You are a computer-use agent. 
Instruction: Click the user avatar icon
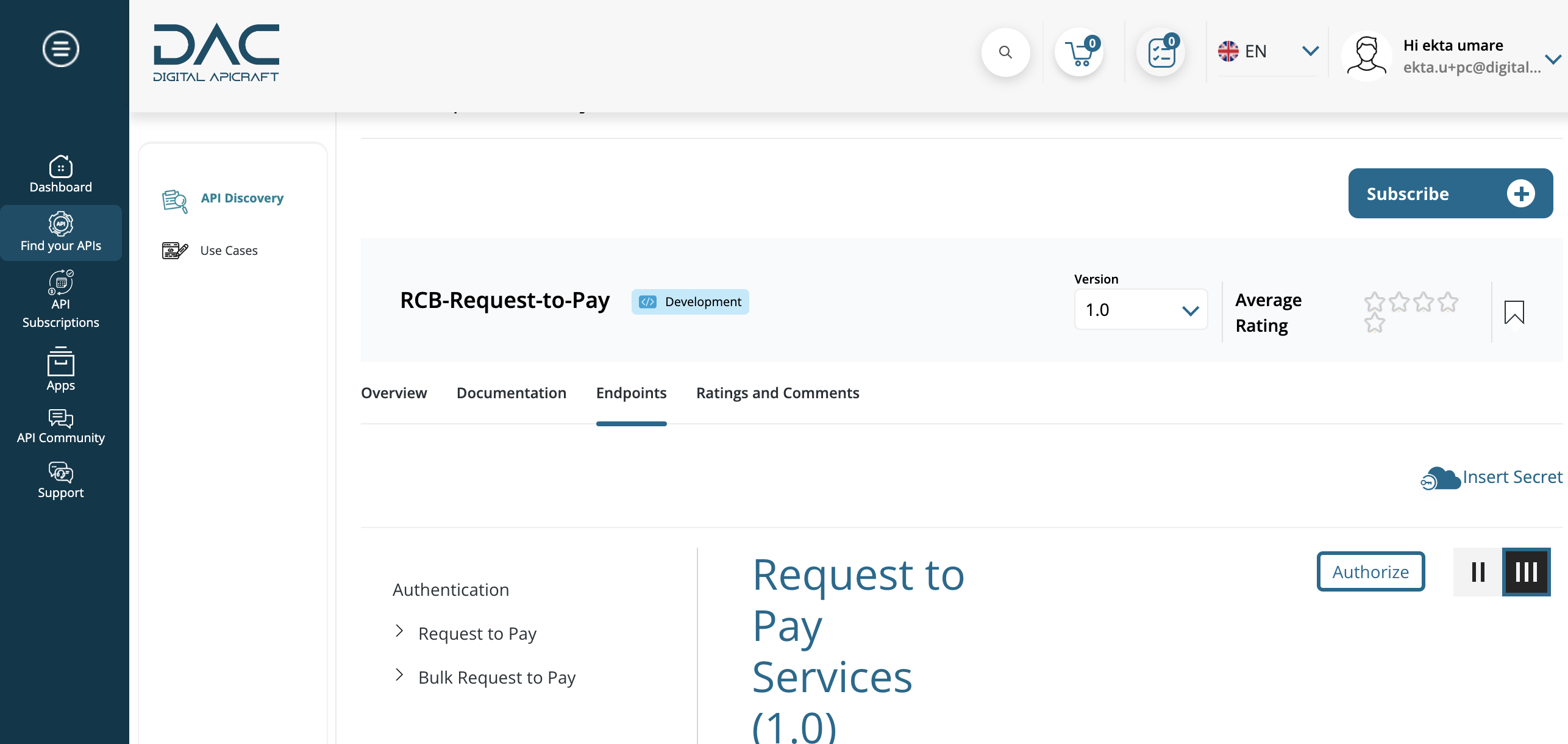click(x=1367, y=56)
